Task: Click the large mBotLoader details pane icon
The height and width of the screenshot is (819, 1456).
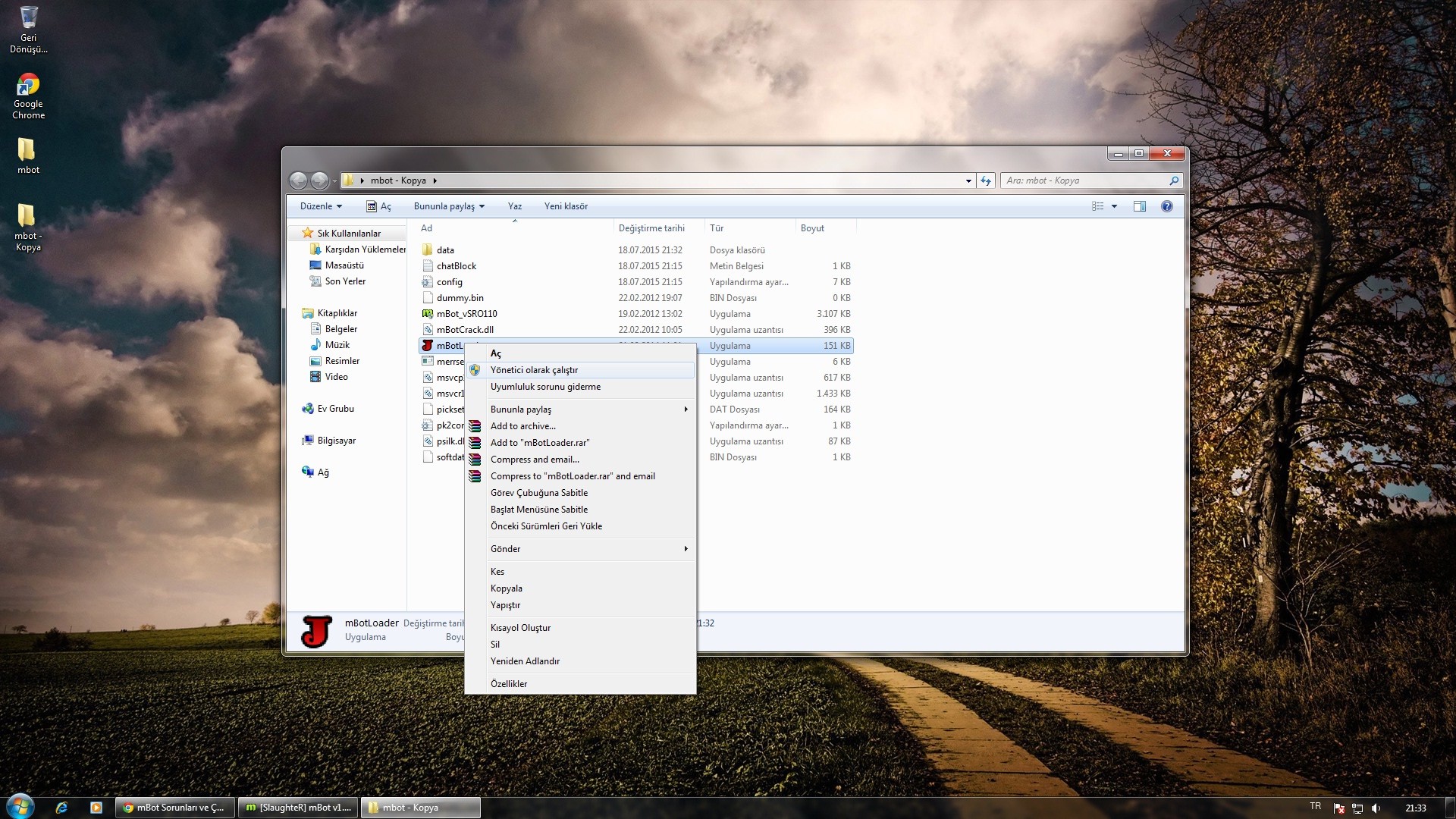Action: tap(316, 631)
